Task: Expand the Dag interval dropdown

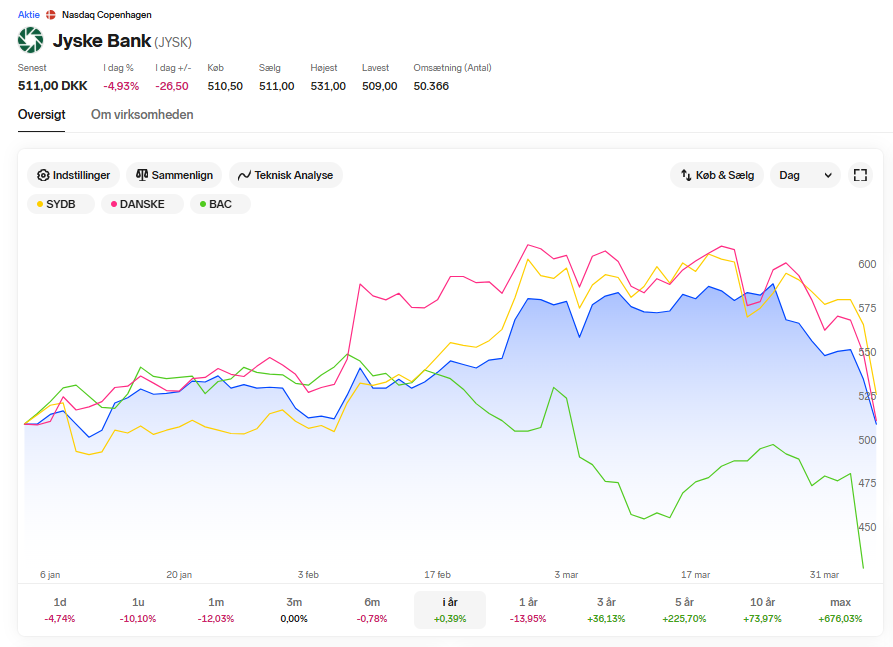Action: (x=805, y=175)
